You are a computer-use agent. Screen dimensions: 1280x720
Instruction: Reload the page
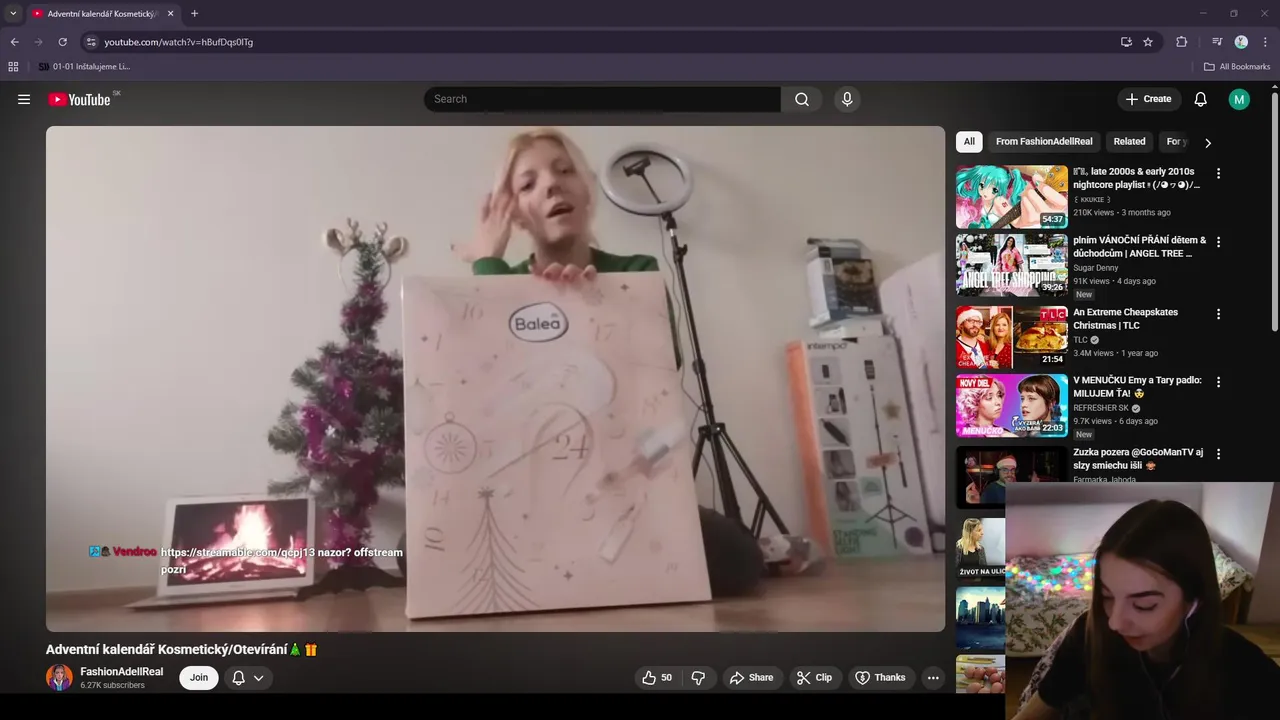click(x=62, y=42)
